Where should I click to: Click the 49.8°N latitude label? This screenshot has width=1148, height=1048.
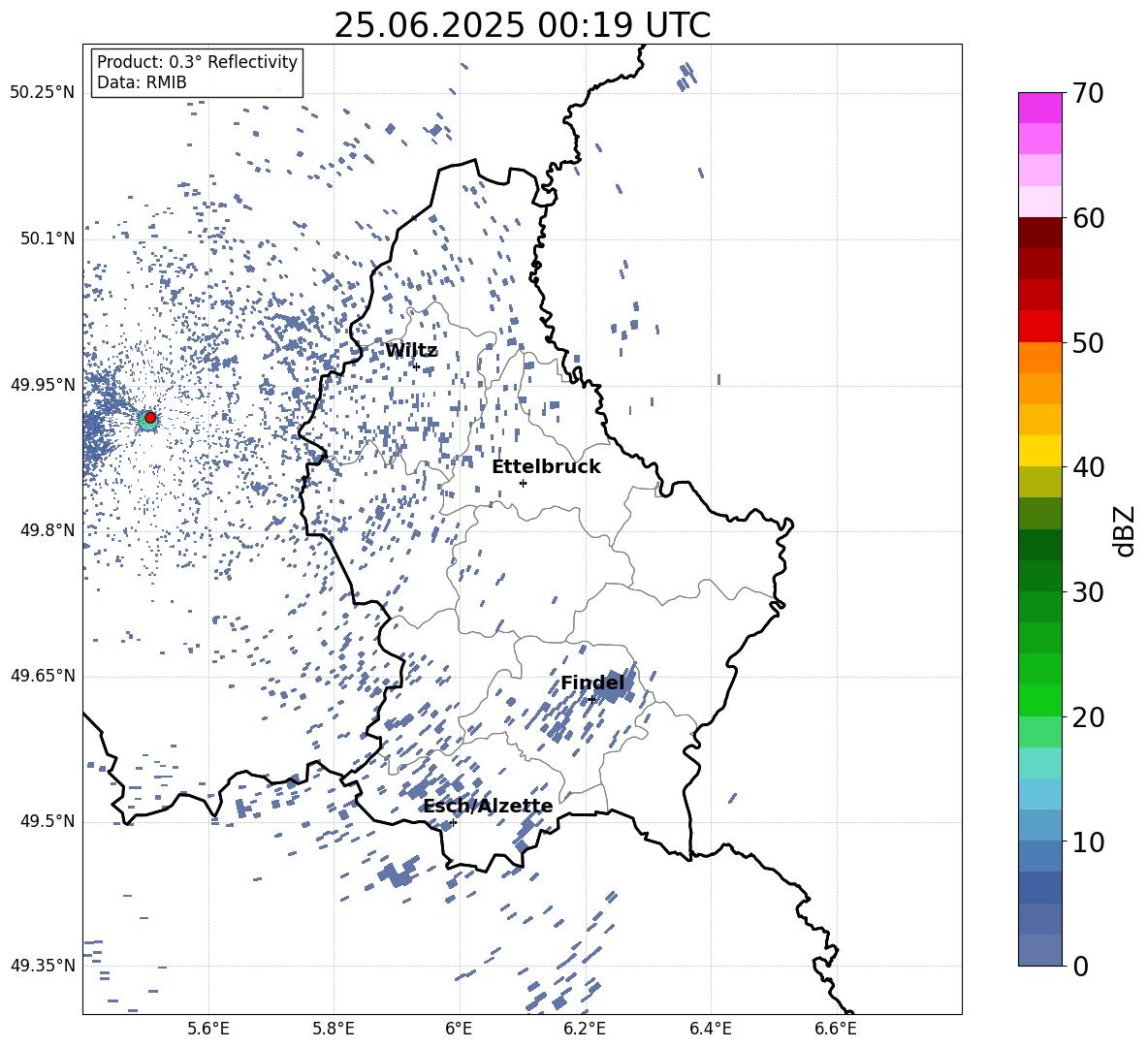[47, 530]
